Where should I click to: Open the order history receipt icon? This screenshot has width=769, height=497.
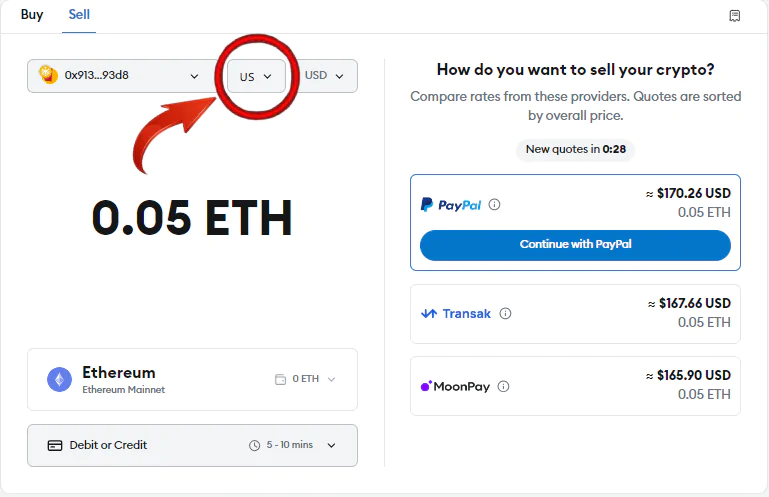pos(734,16)
